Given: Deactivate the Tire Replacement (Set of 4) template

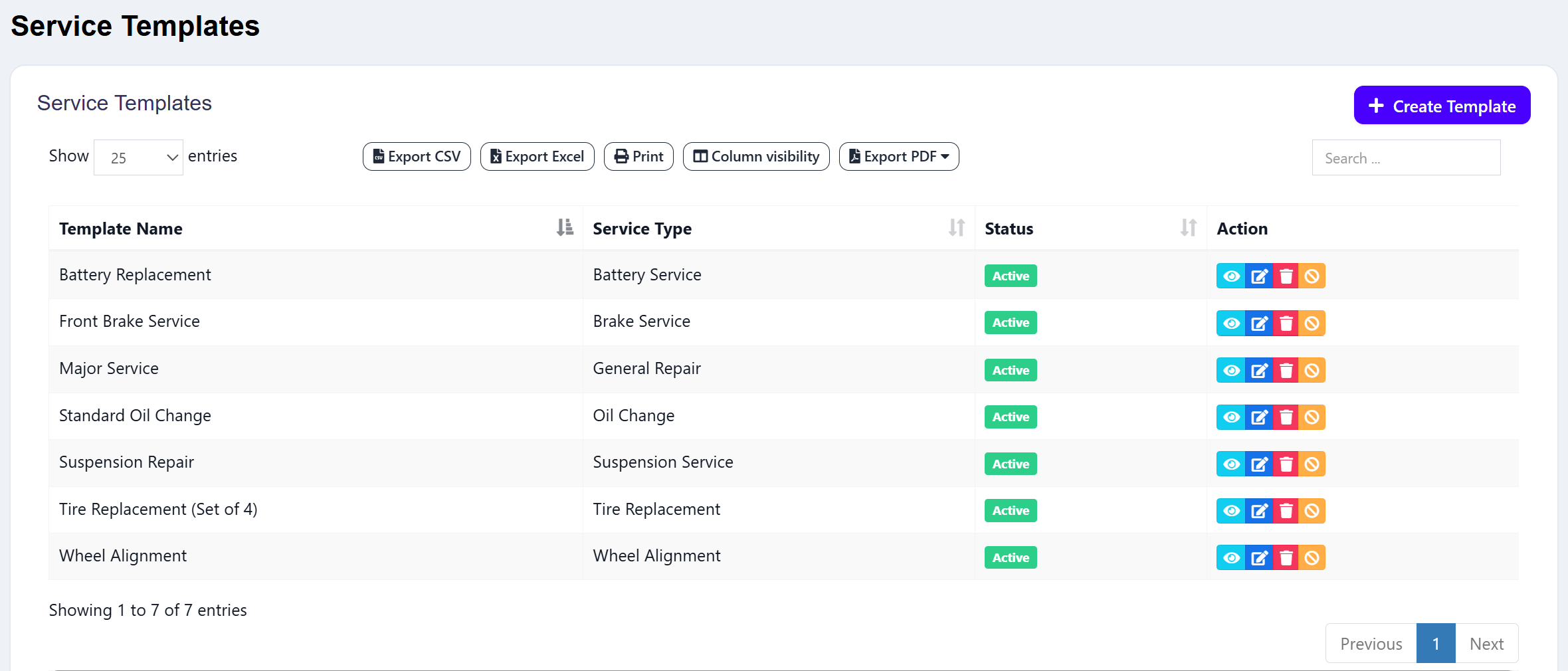Looking at the screenshot, I should 1312,511.
